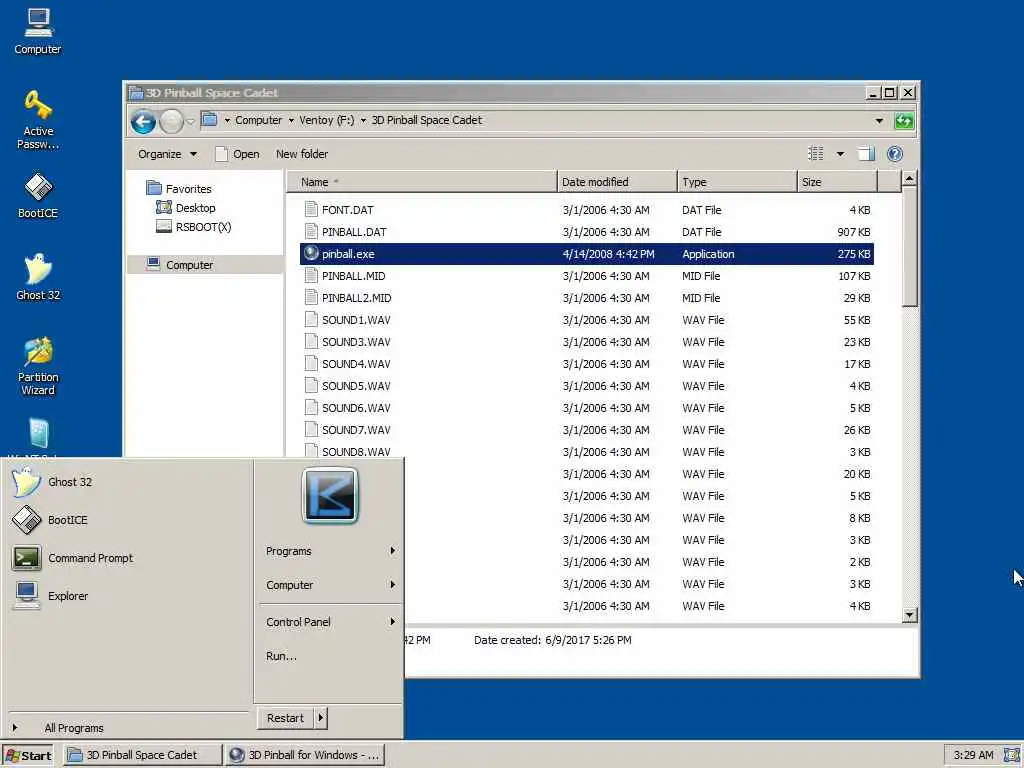Select RSBOOT(X) in navigation pane
This screenshot has height=768, width=1024.
coord(194,227)
